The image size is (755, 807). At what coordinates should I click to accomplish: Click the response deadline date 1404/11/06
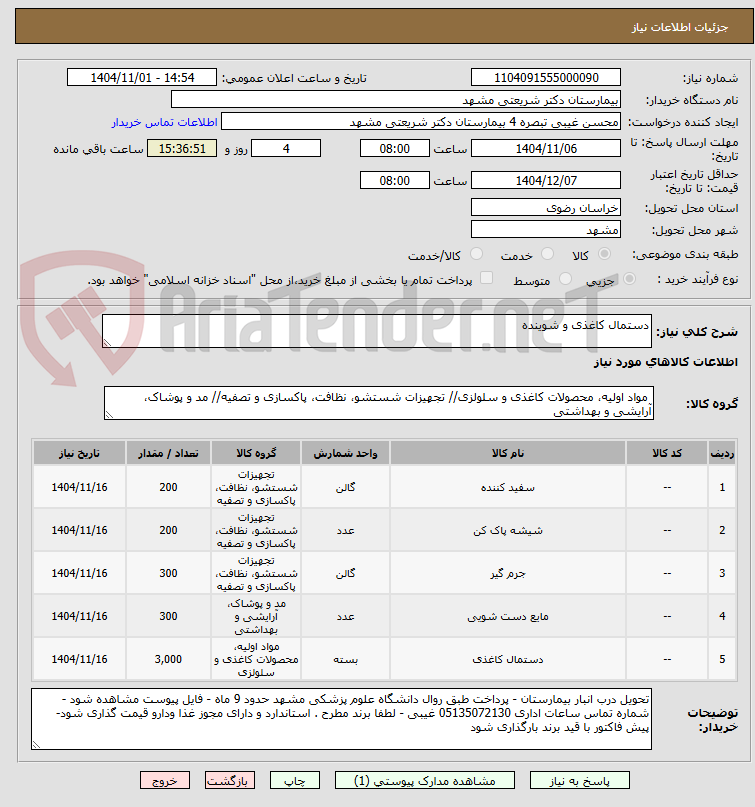point(546,149)
